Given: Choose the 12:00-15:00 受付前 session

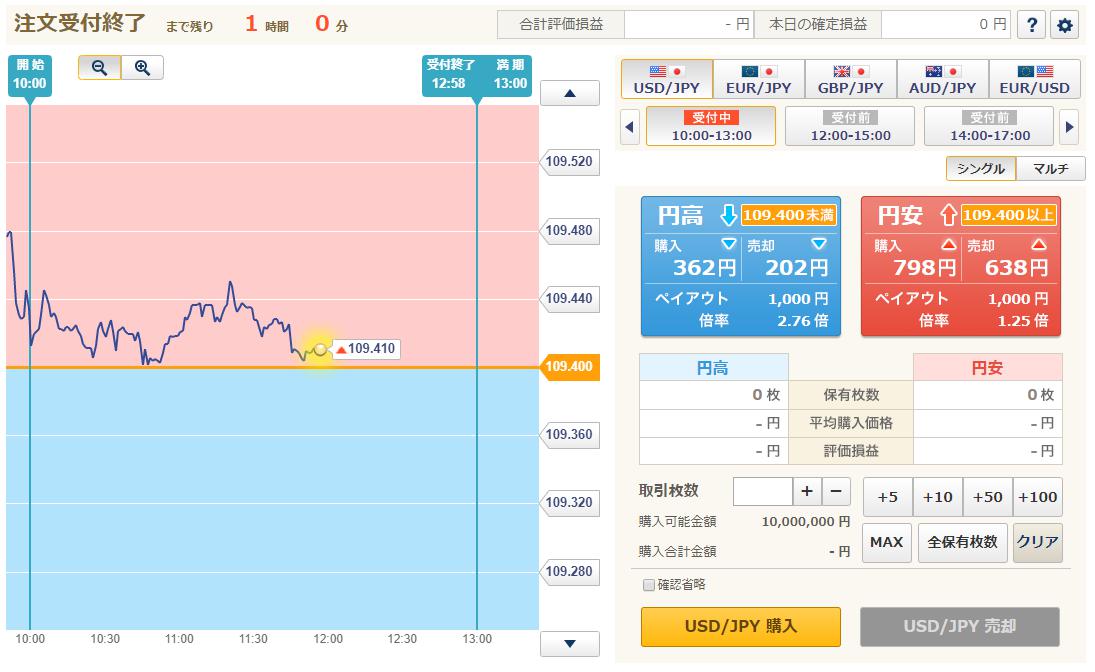Looking at the screenshot, I should pos(850,126).
